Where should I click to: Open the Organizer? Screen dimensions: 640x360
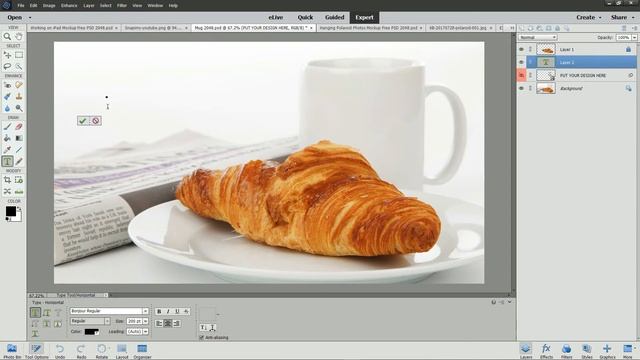tap(142, 351)
